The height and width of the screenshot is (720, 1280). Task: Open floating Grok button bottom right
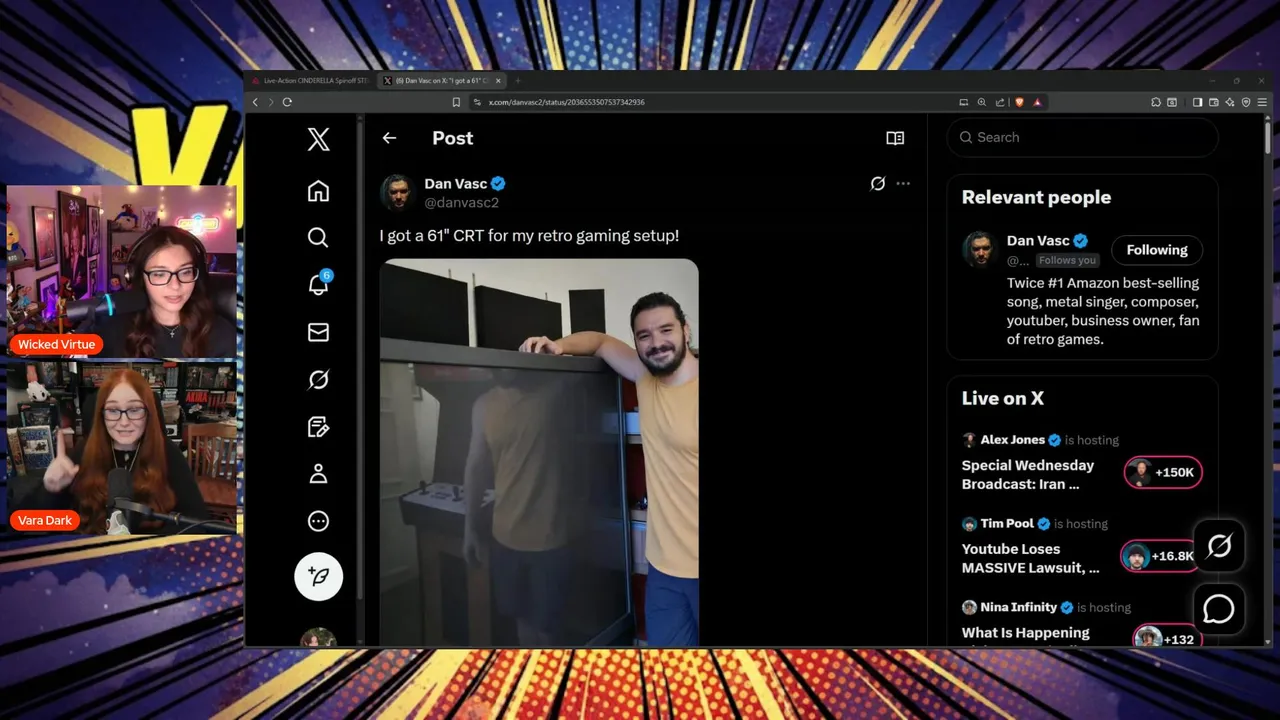coord(1219,545)
